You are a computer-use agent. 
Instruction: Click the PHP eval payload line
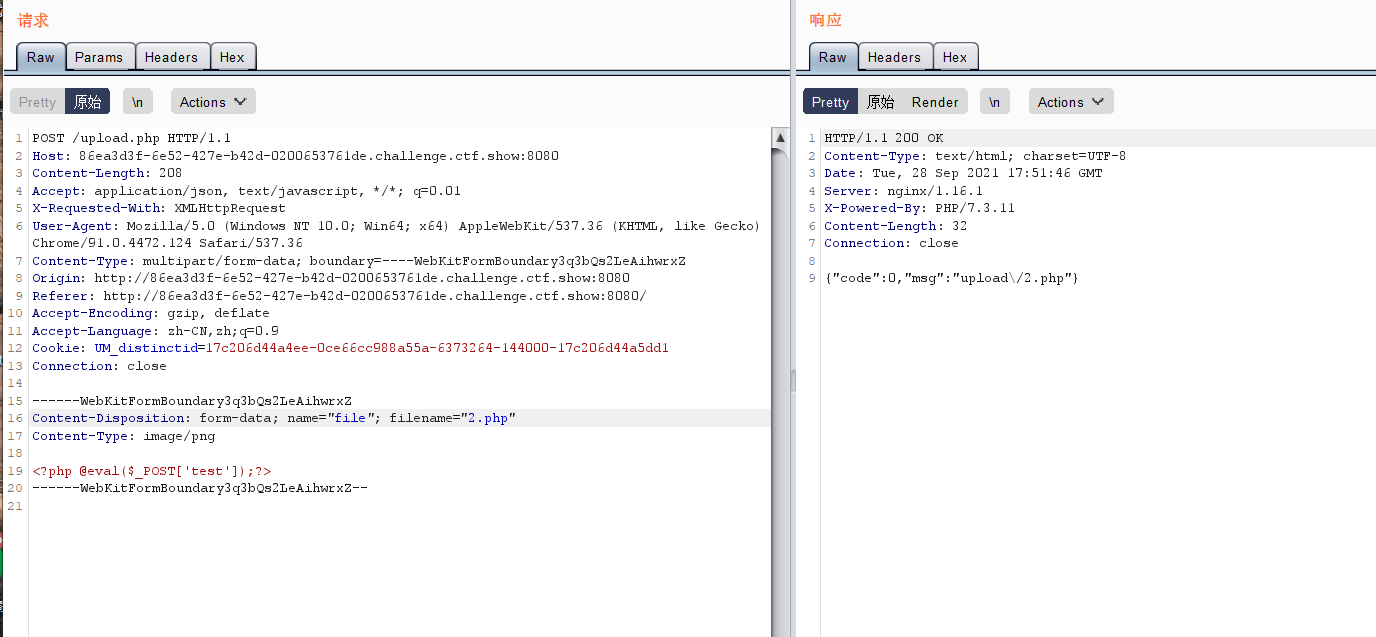pyautogui.click(x=151, y=471)
